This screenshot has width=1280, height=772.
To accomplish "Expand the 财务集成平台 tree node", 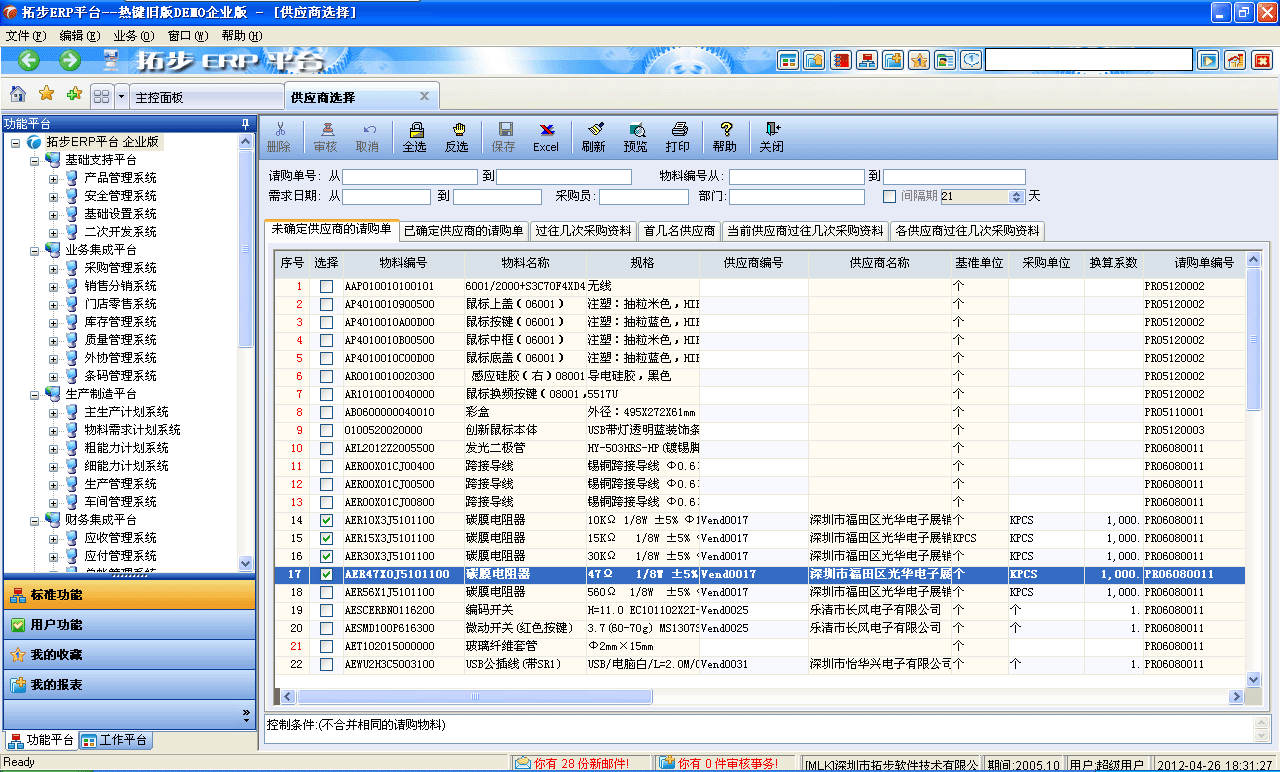I will pyautogui.click(x=34, y=519).
